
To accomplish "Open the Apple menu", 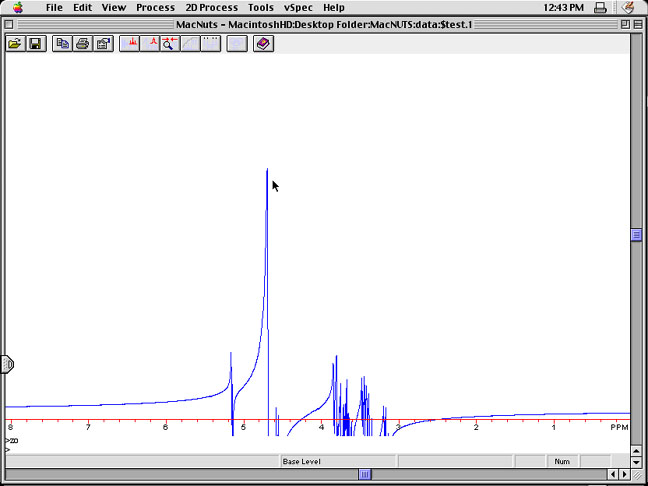I will (x=17, y=7).
